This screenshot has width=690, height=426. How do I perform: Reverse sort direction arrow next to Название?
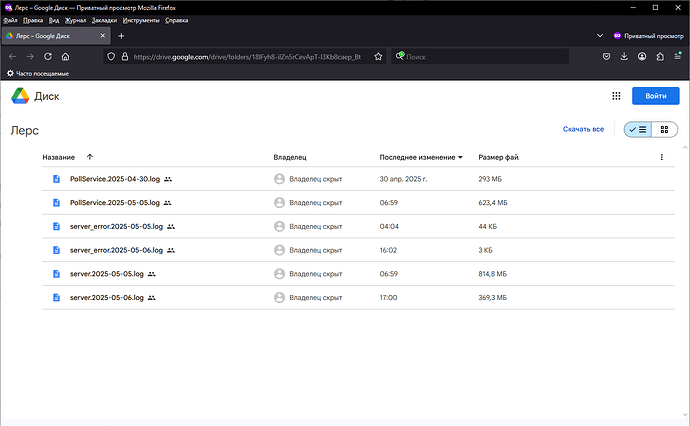pos(90,157)
